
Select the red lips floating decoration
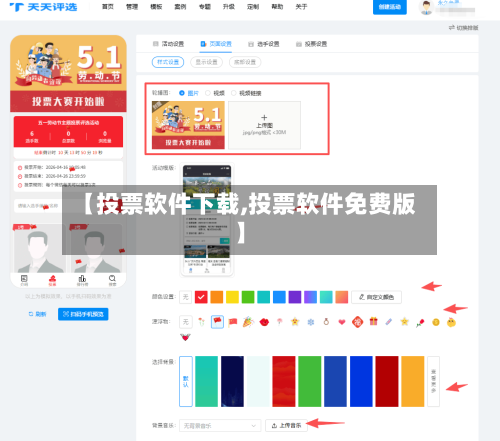[264, 322]
